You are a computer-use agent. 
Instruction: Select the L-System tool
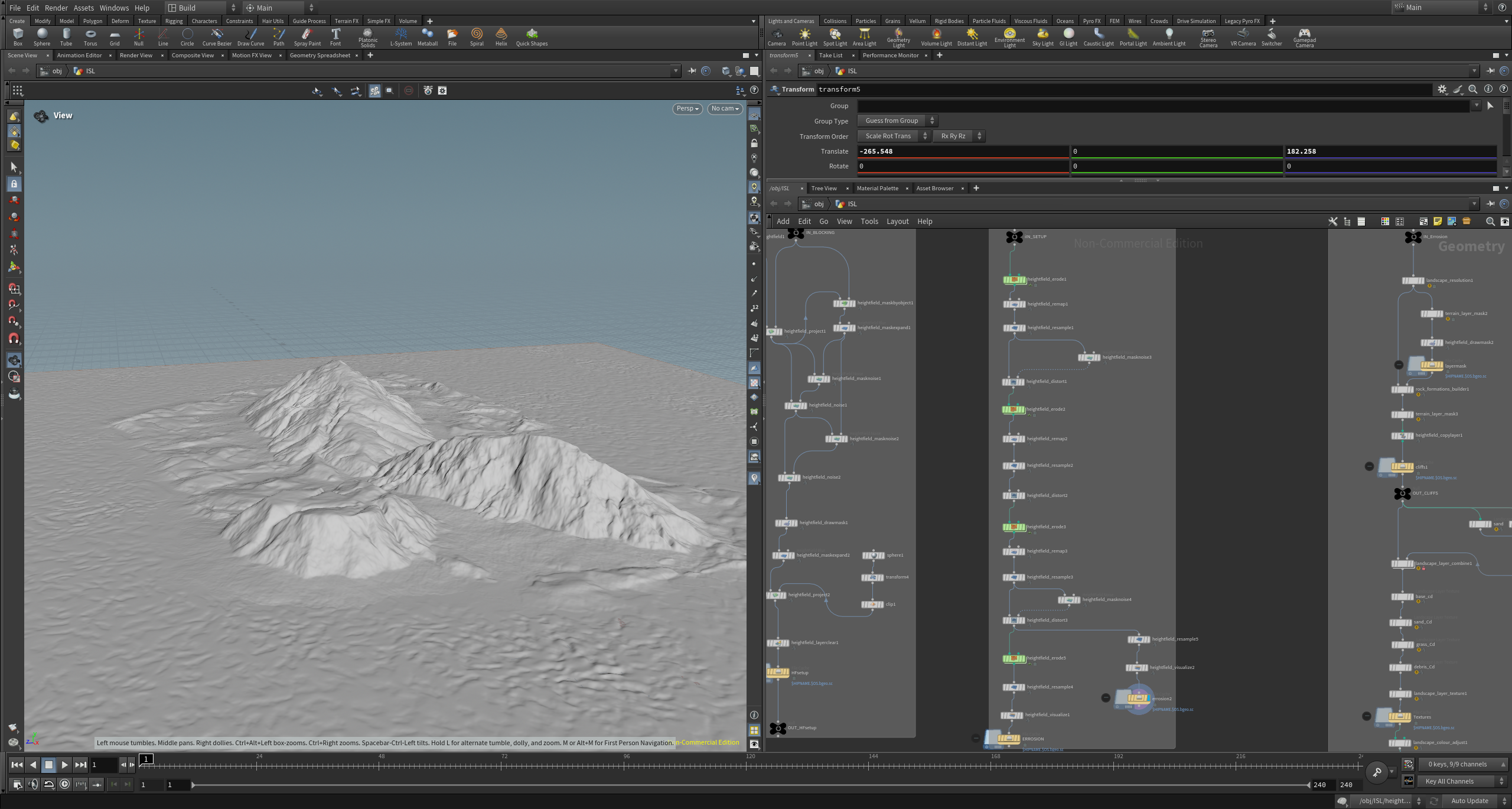pyautogui.click(x=401, y=37)
